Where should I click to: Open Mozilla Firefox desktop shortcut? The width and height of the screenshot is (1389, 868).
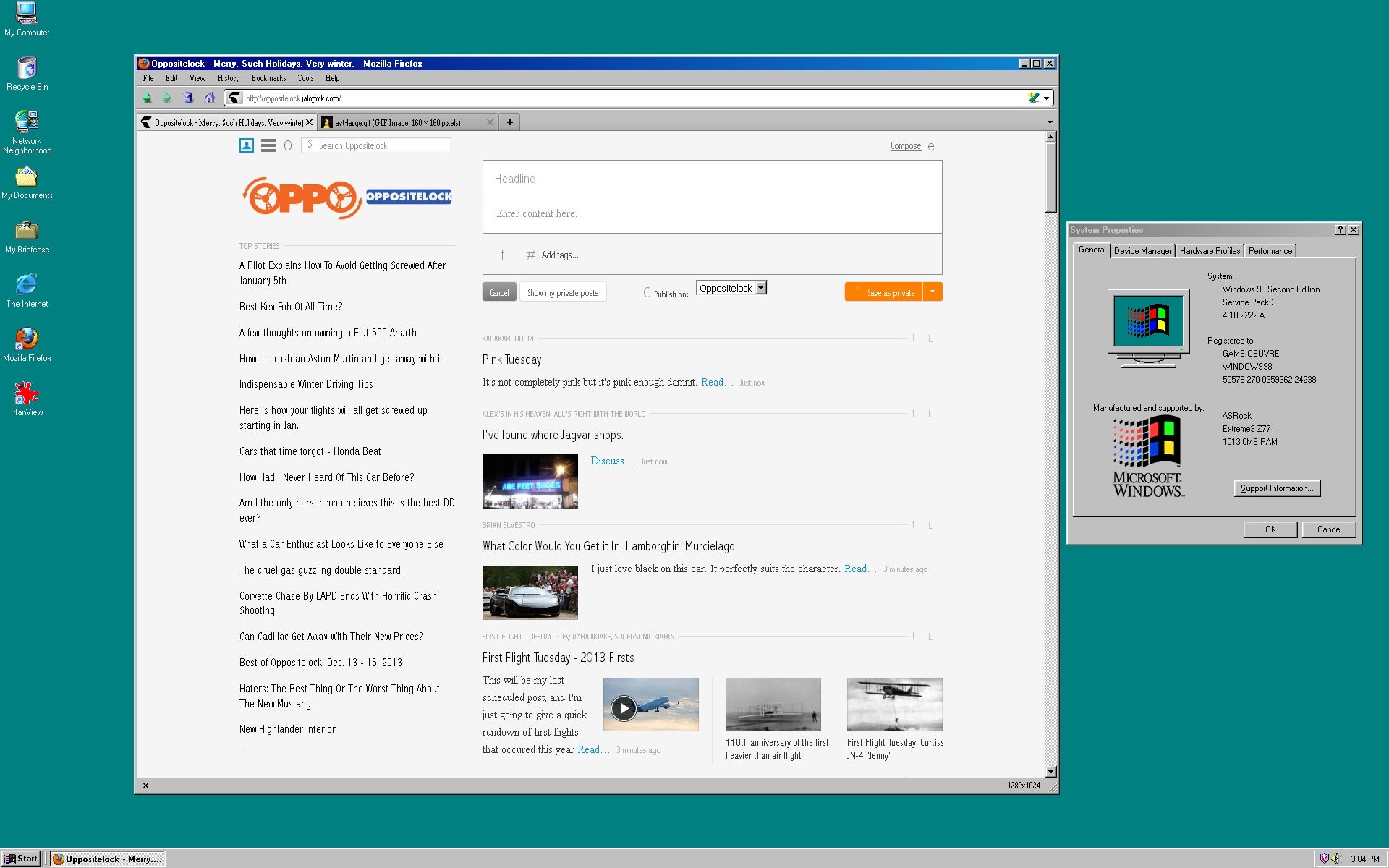(27, 345)
